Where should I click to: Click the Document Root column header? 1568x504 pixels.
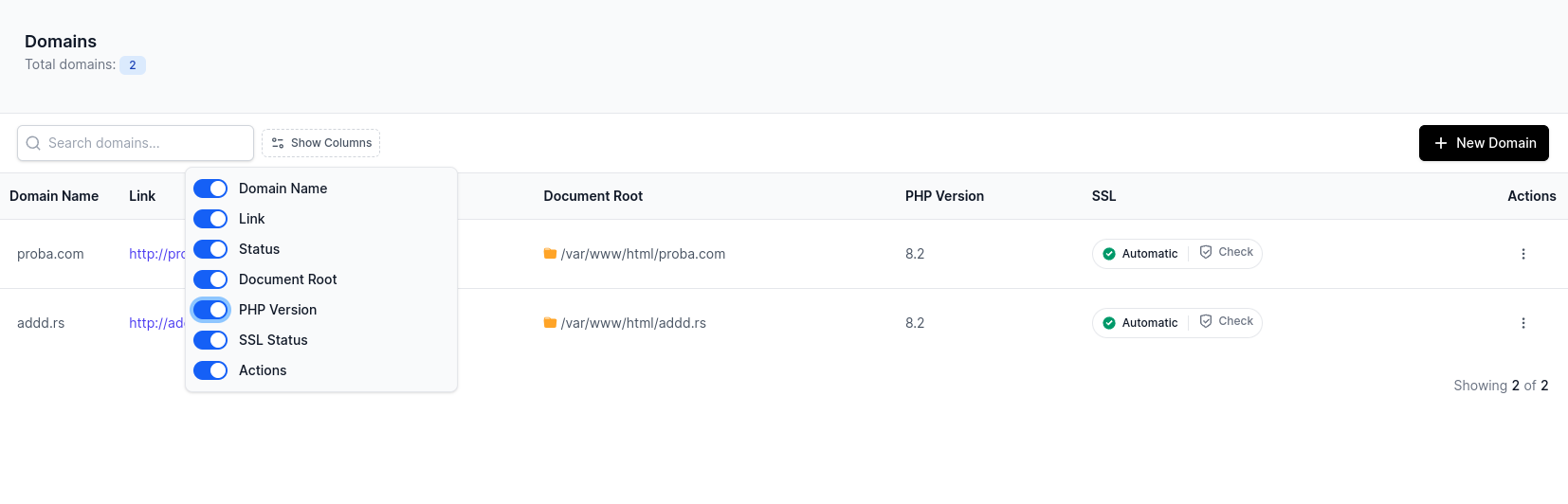593,196
